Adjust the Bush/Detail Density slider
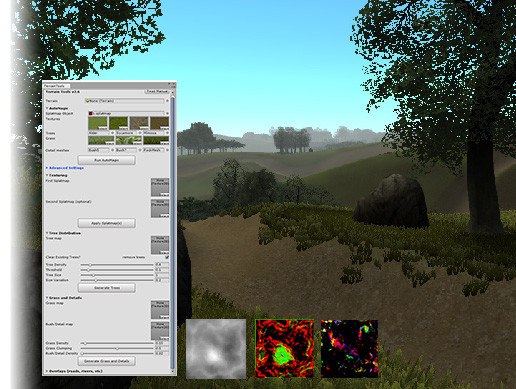 point(117,353)
